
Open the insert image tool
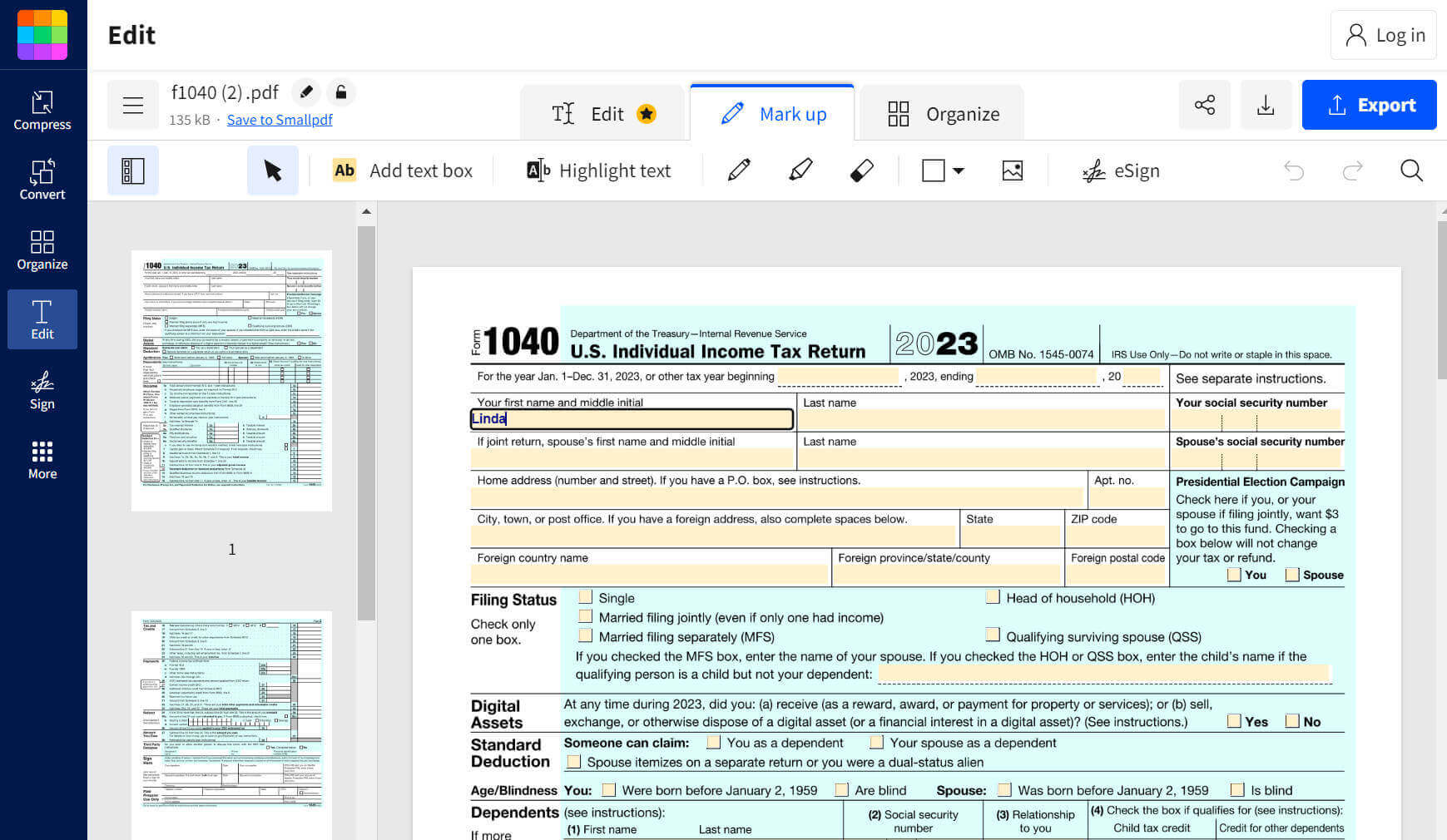tap(1012, 170)
